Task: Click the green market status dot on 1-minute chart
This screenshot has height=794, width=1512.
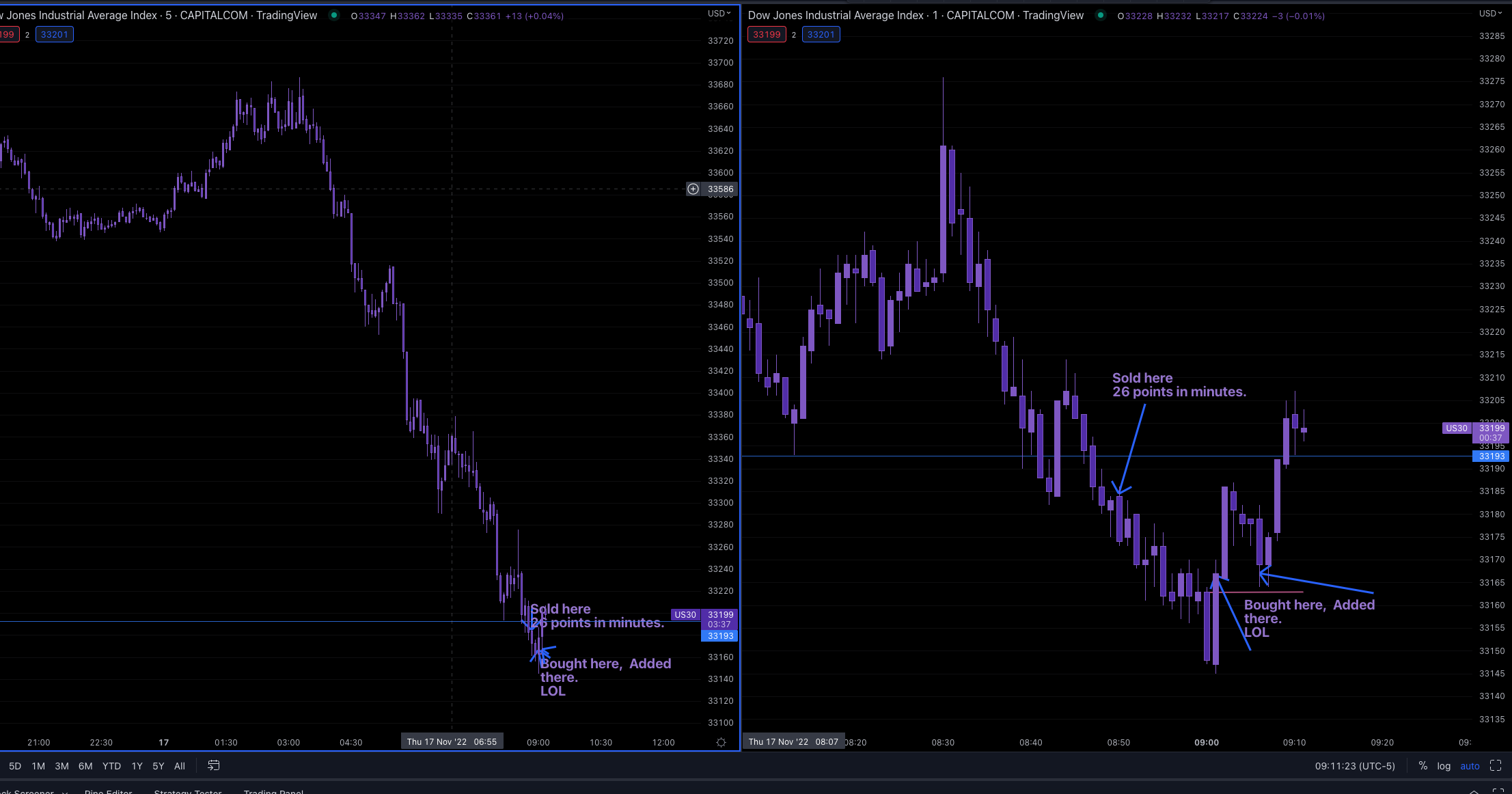Action: coord(1099,14)
